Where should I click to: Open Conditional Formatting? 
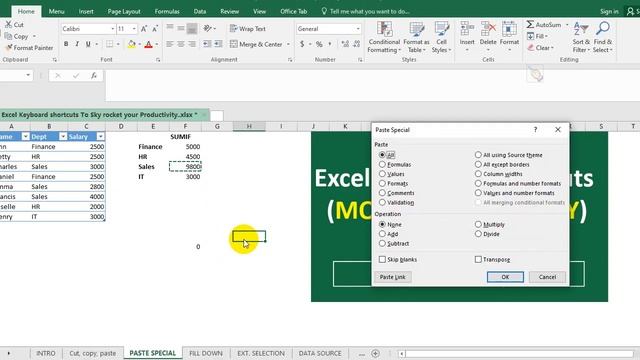tap(384, 38)
